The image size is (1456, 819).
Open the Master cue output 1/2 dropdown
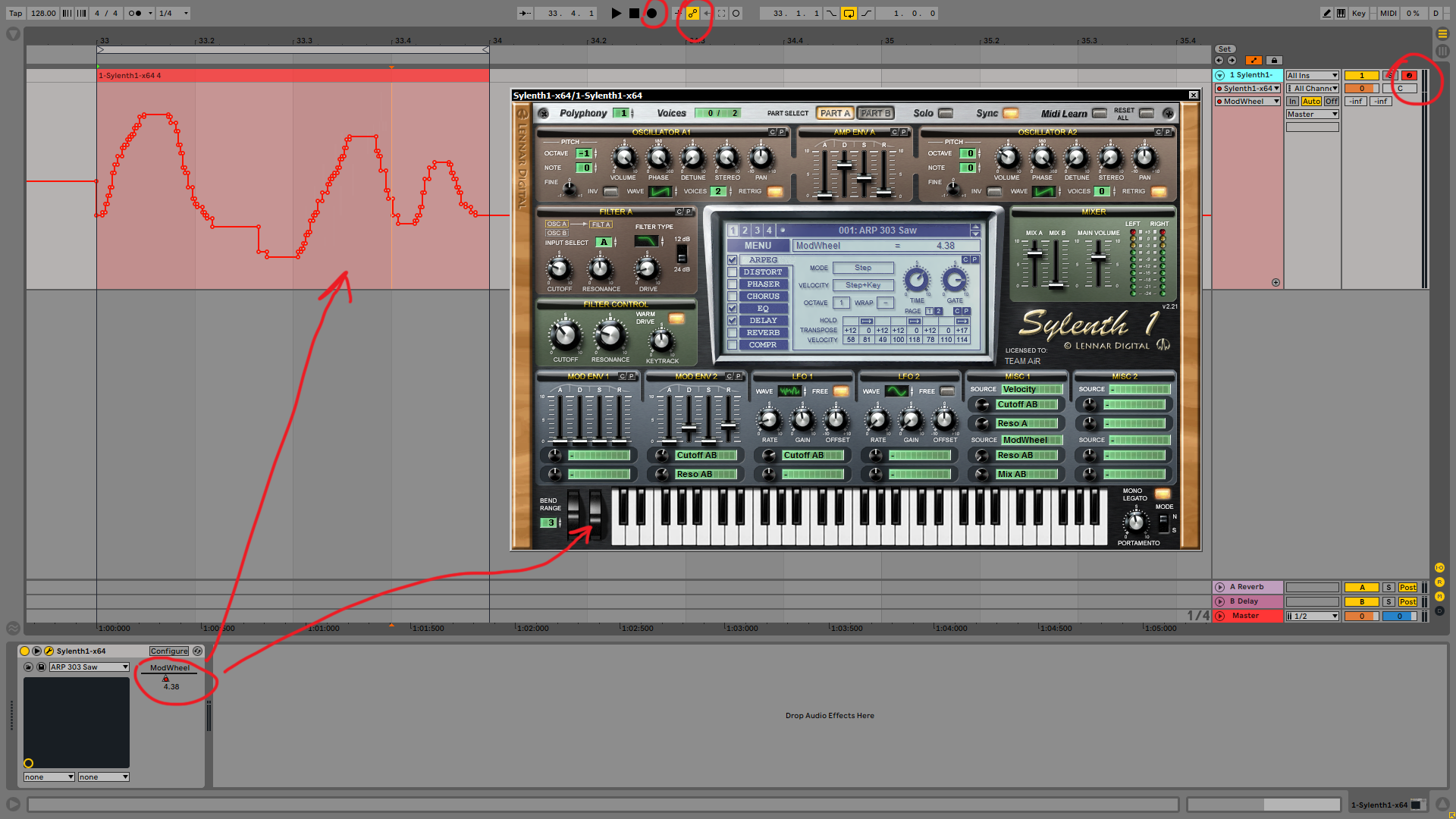1313,616
